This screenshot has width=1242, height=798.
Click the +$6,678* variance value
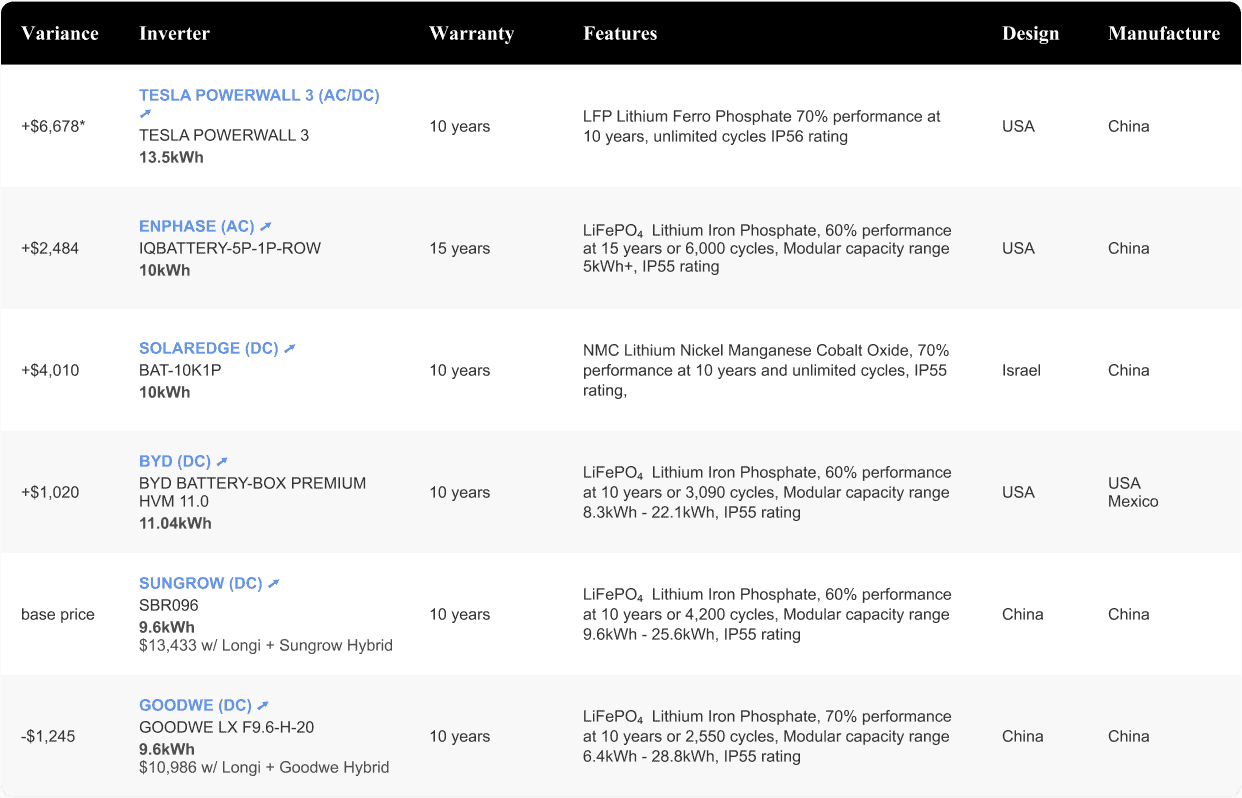point(53,127)
